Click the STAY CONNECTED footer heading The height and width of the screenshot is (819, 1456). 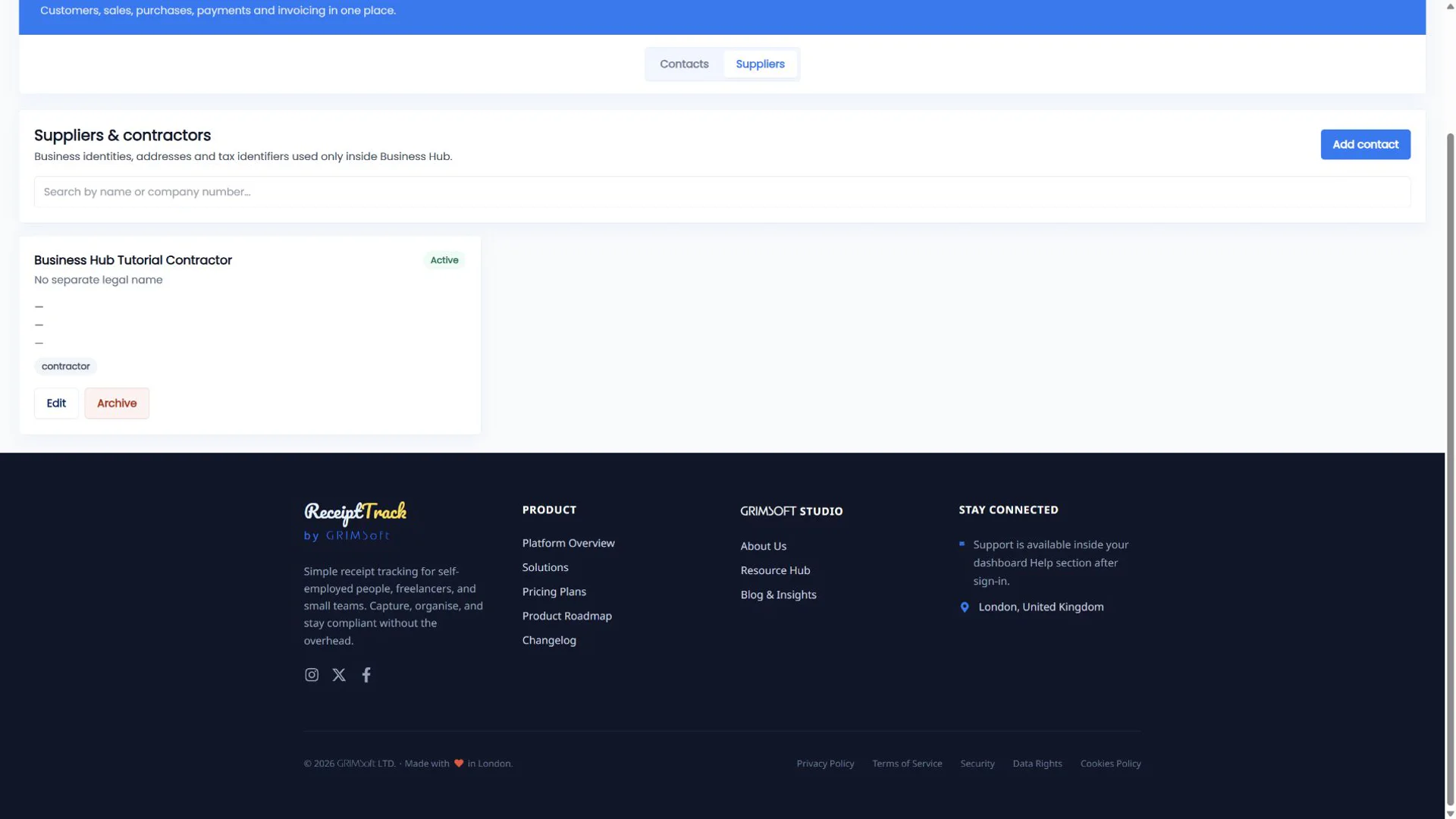[x=1009, y=510]
